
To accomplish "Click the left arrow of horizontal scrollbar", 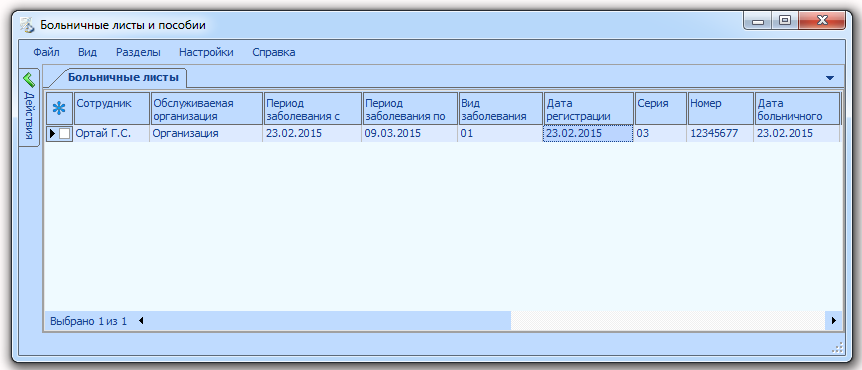I will [x=141, y=321].
